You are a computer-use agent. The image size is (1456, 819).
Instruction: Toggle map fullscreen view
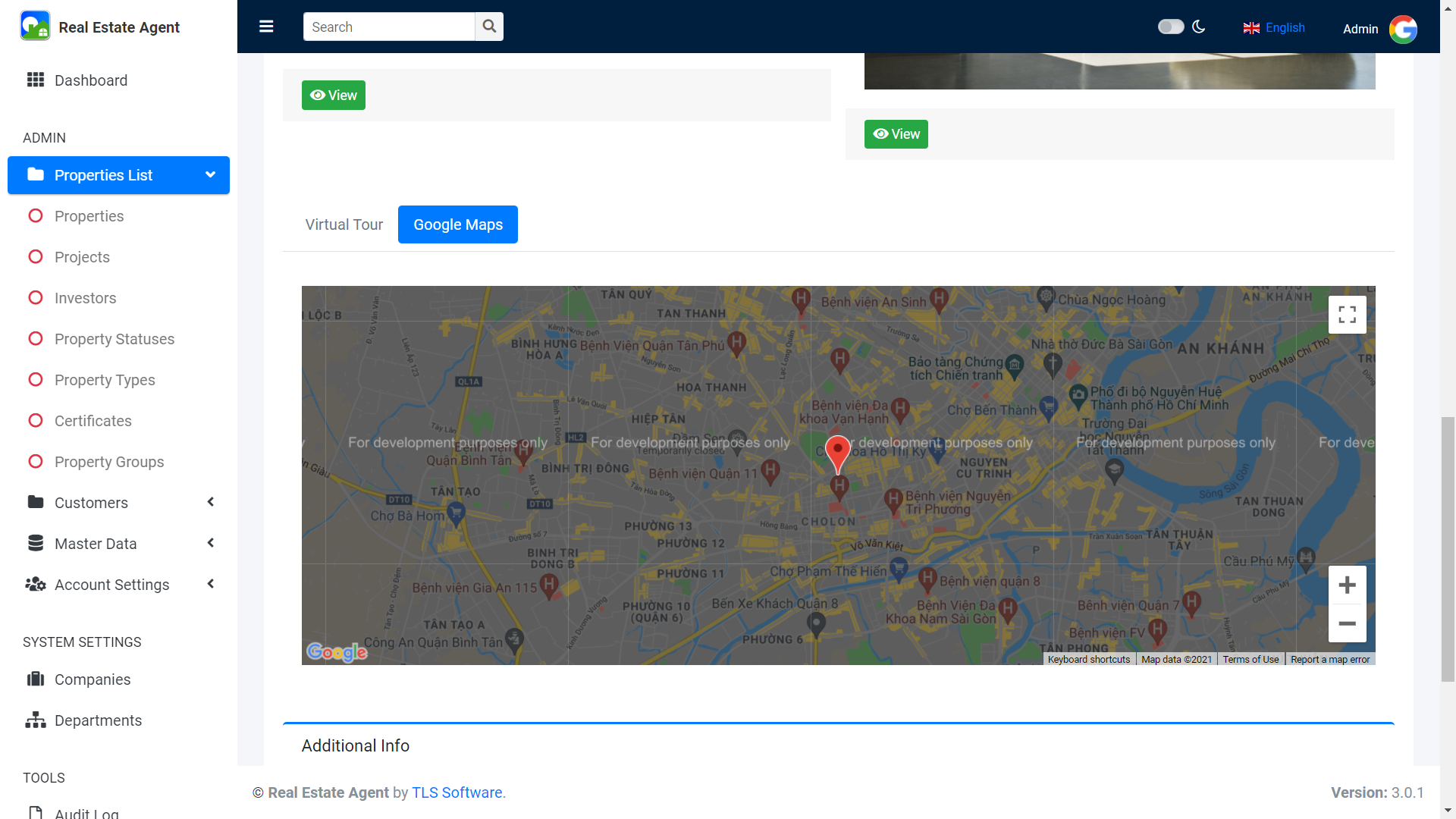pos(1347,315)
